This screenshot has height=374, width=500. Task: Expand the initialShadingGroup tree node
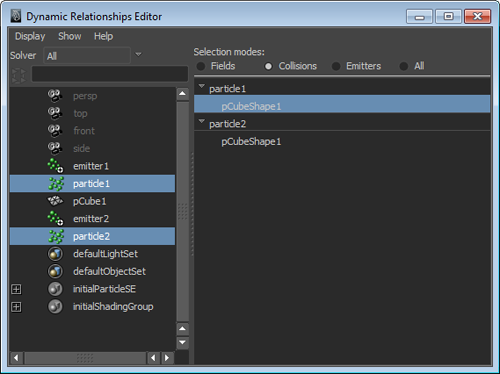click(x=16, y=306)
